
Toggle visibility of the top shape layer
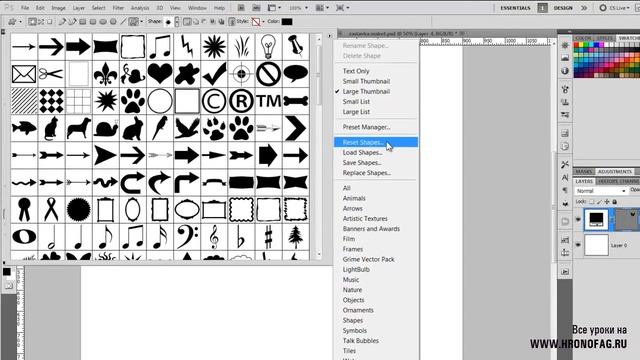(578, 220)
